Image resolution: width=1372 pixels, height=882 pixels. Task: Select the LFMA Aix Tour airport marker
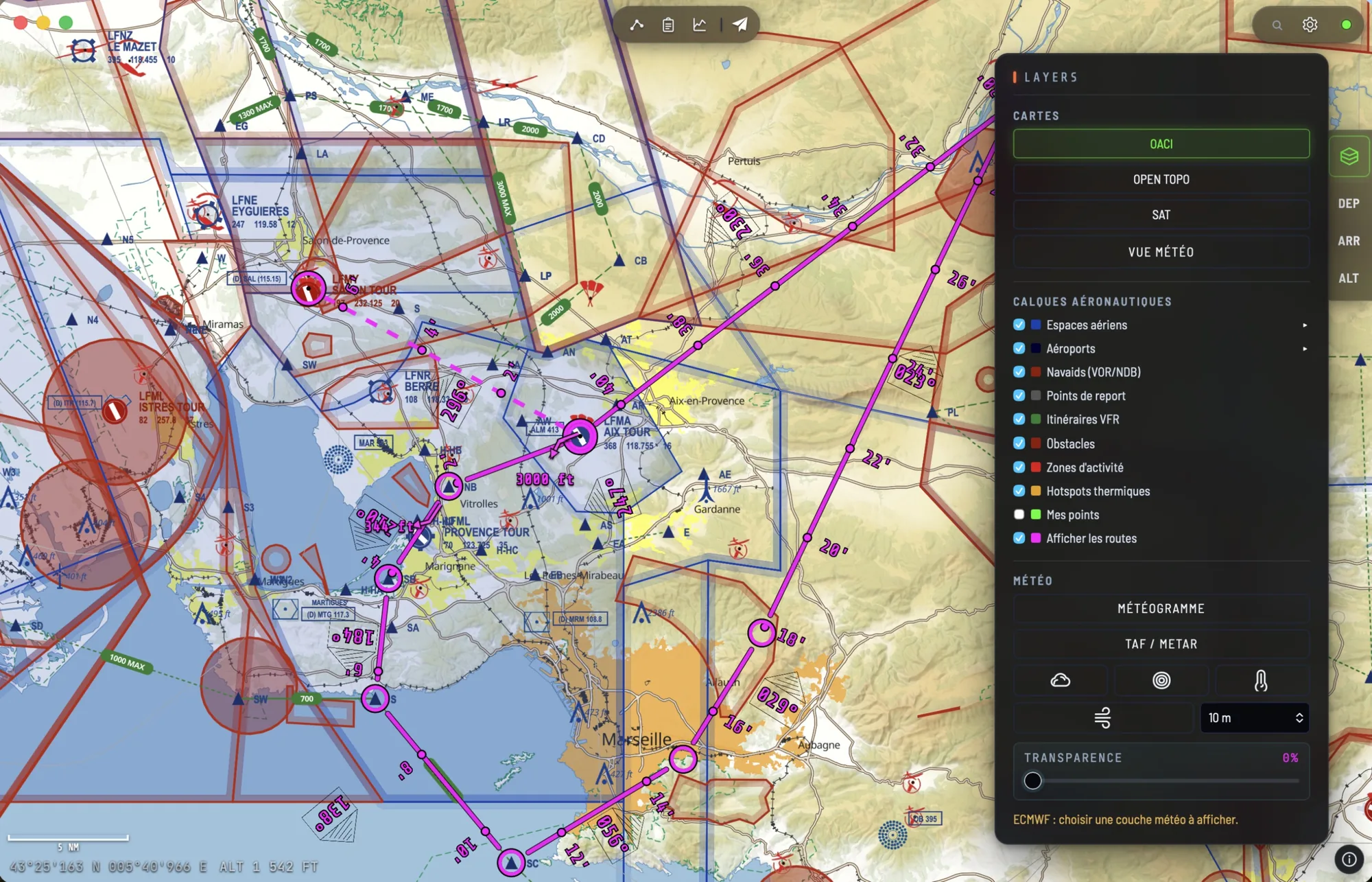point(580,435)
